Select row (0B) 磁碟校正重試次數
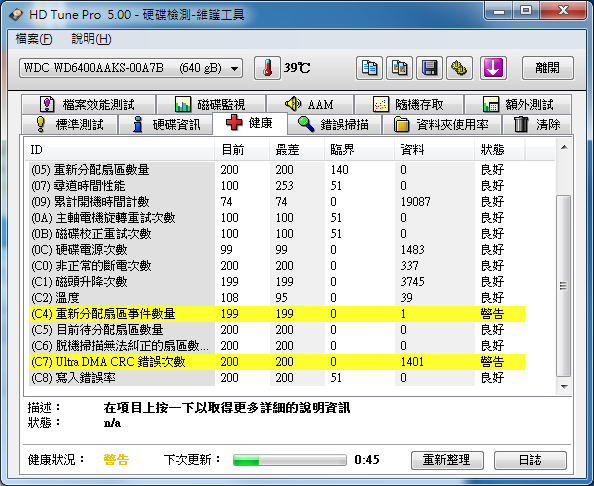Screen dimensions: 594x486 pos(277,234)
